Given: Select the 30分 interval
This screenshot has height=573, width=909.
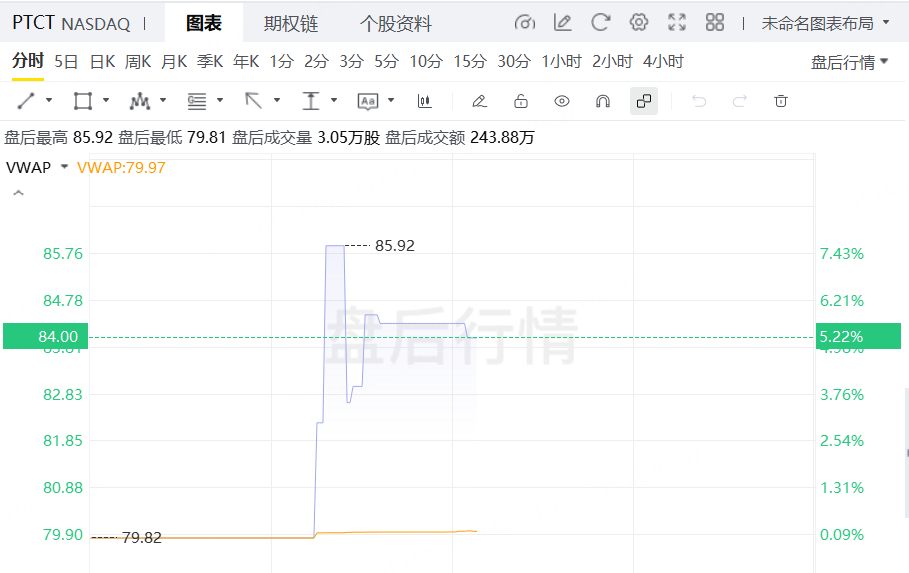Looking at the screenshot, I should click(514, 61).
